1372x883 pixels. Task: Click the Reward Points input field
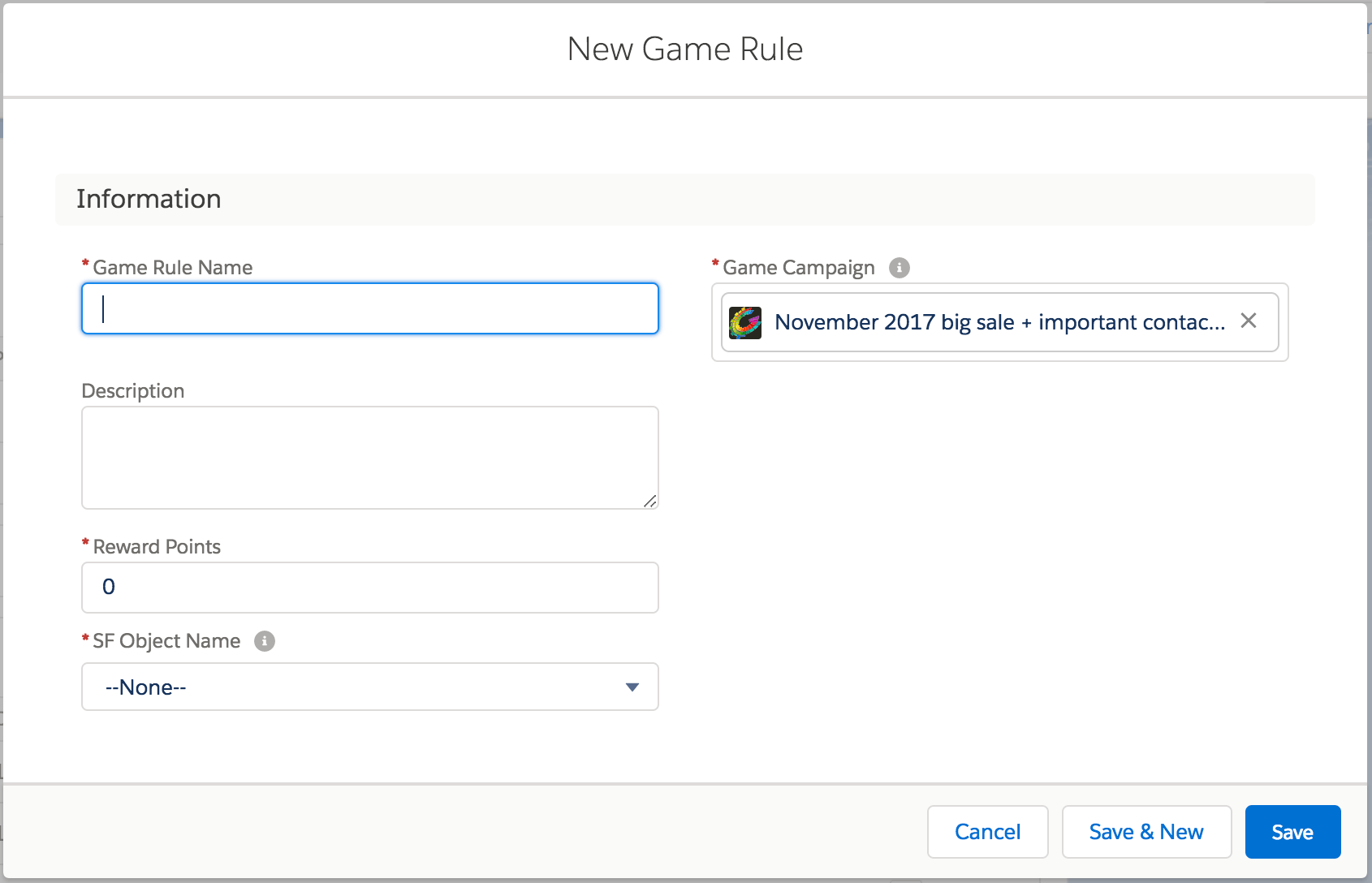[370, 588]
